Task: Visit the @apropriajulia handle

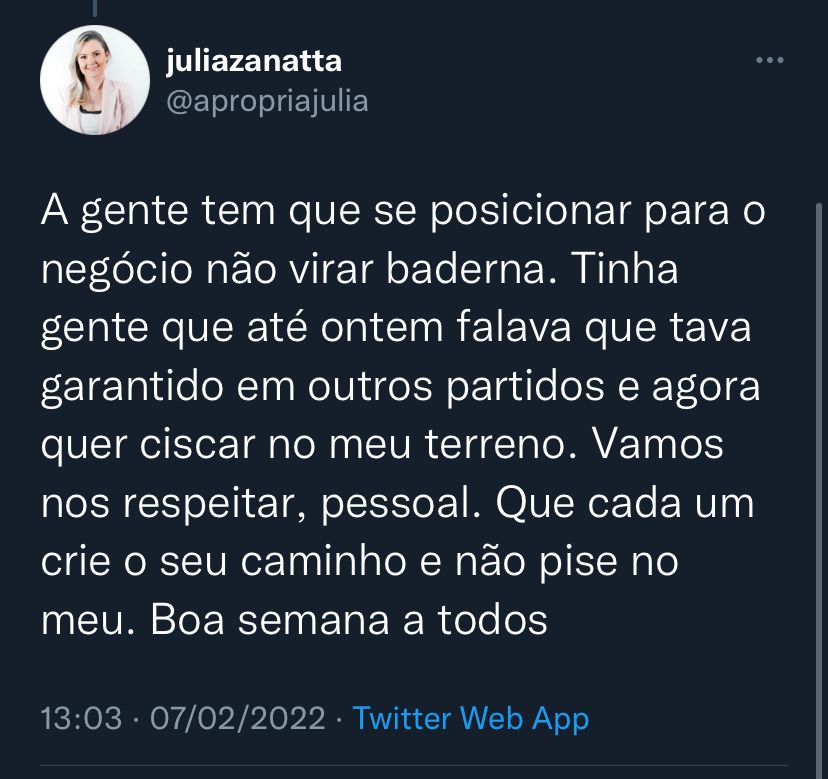Action: (x=267, y=101)
